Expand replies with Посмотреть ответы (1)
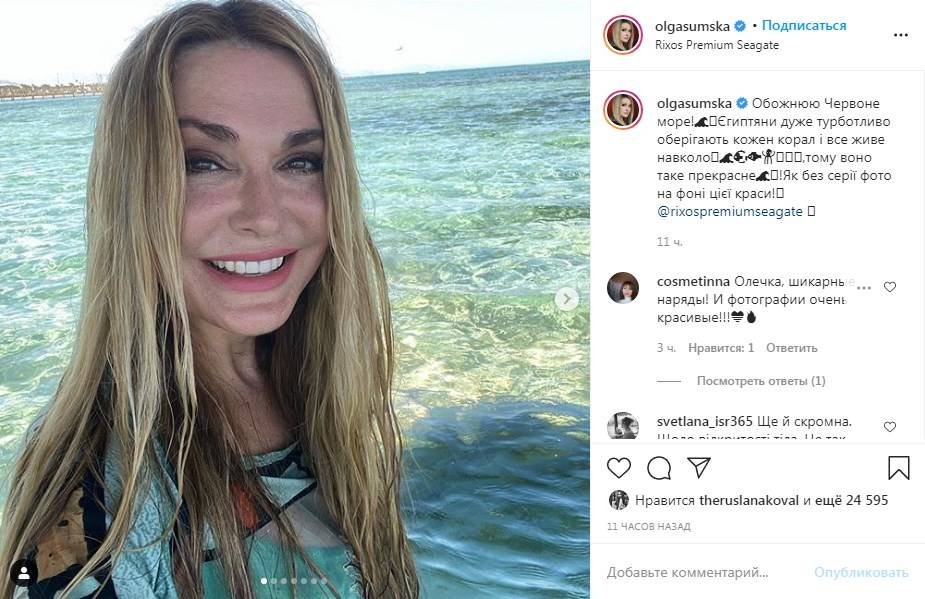The image size is (925, 599). coord(761,381)
